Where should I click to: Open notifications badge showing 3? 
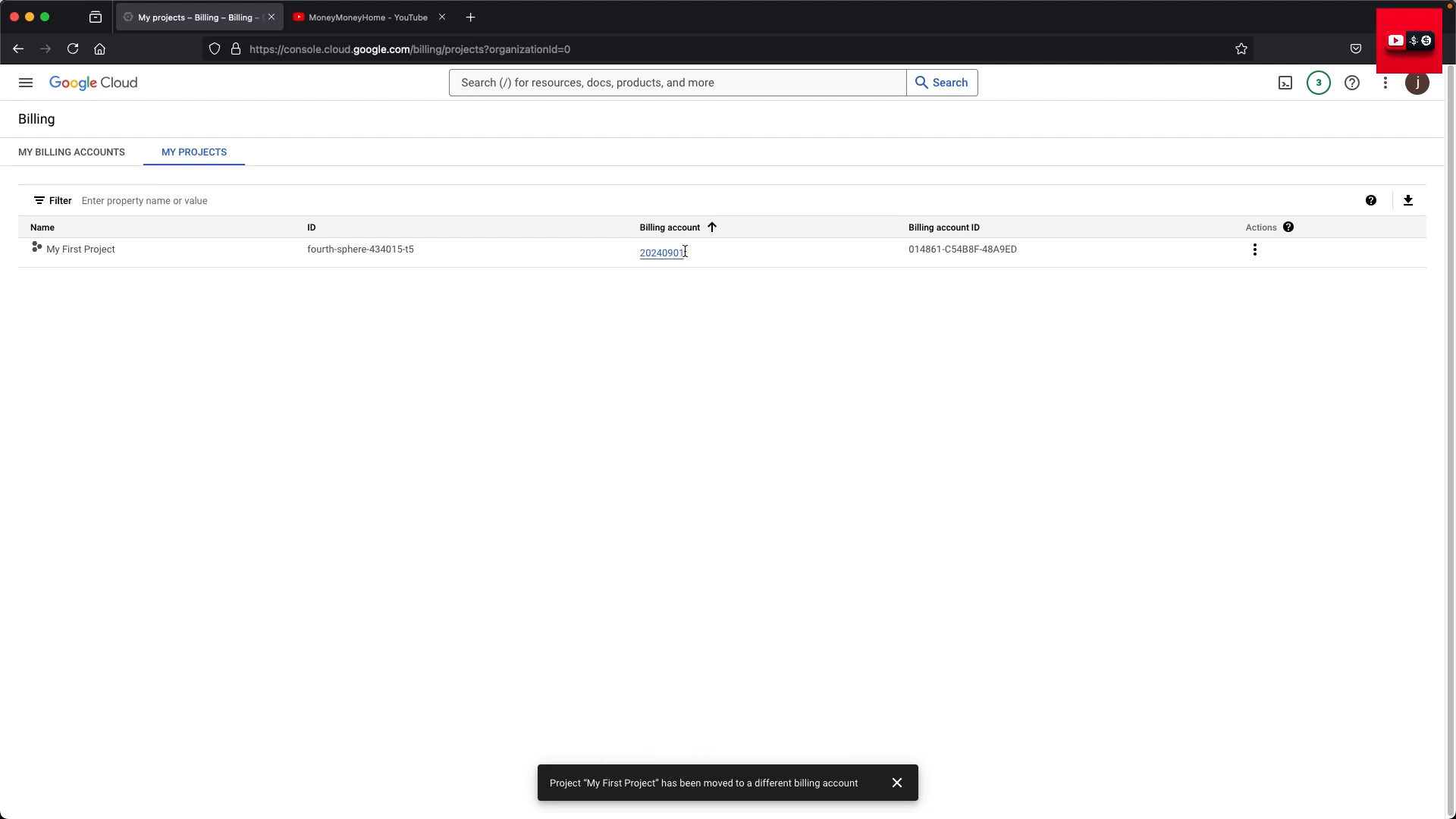coord(1319,83)
